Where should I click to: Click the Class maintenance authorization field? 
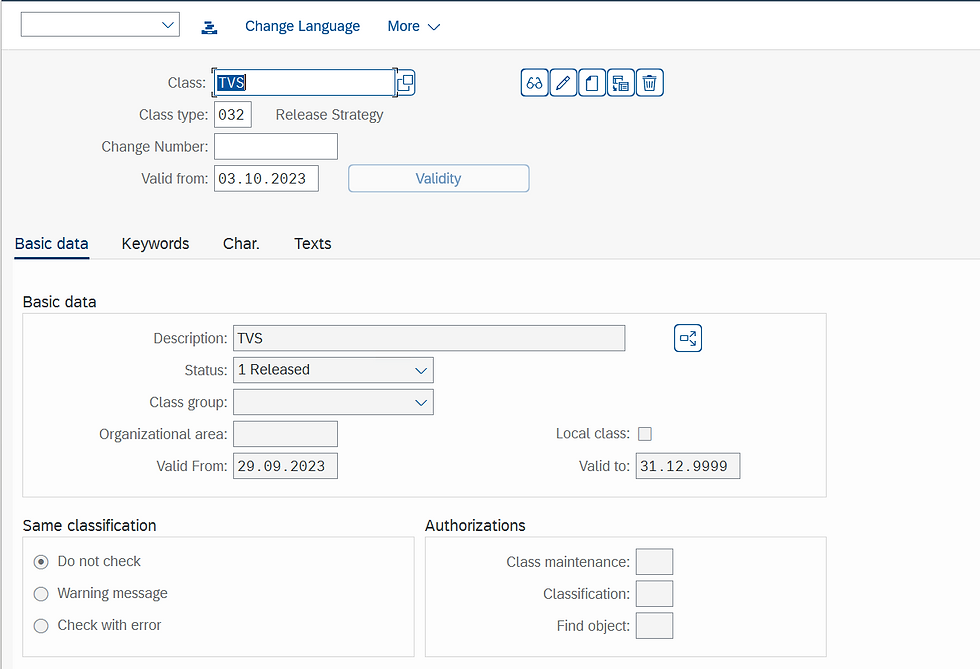[654, 561]
